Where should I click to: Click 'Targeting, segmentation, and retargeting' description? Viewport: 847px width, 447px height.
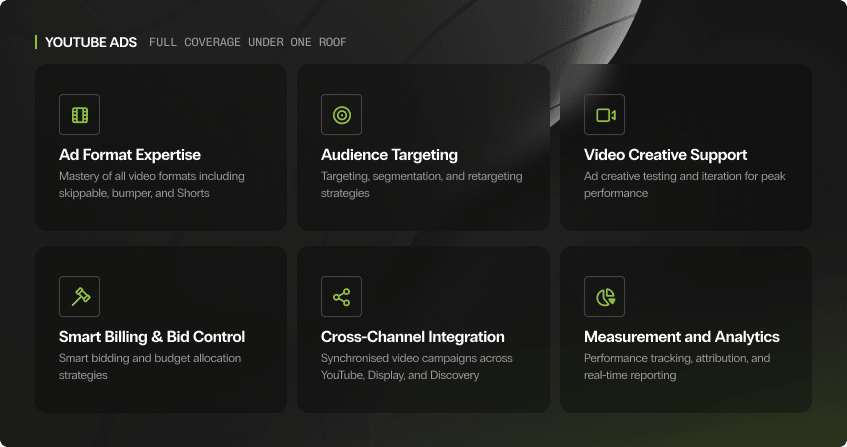[421, 185]
